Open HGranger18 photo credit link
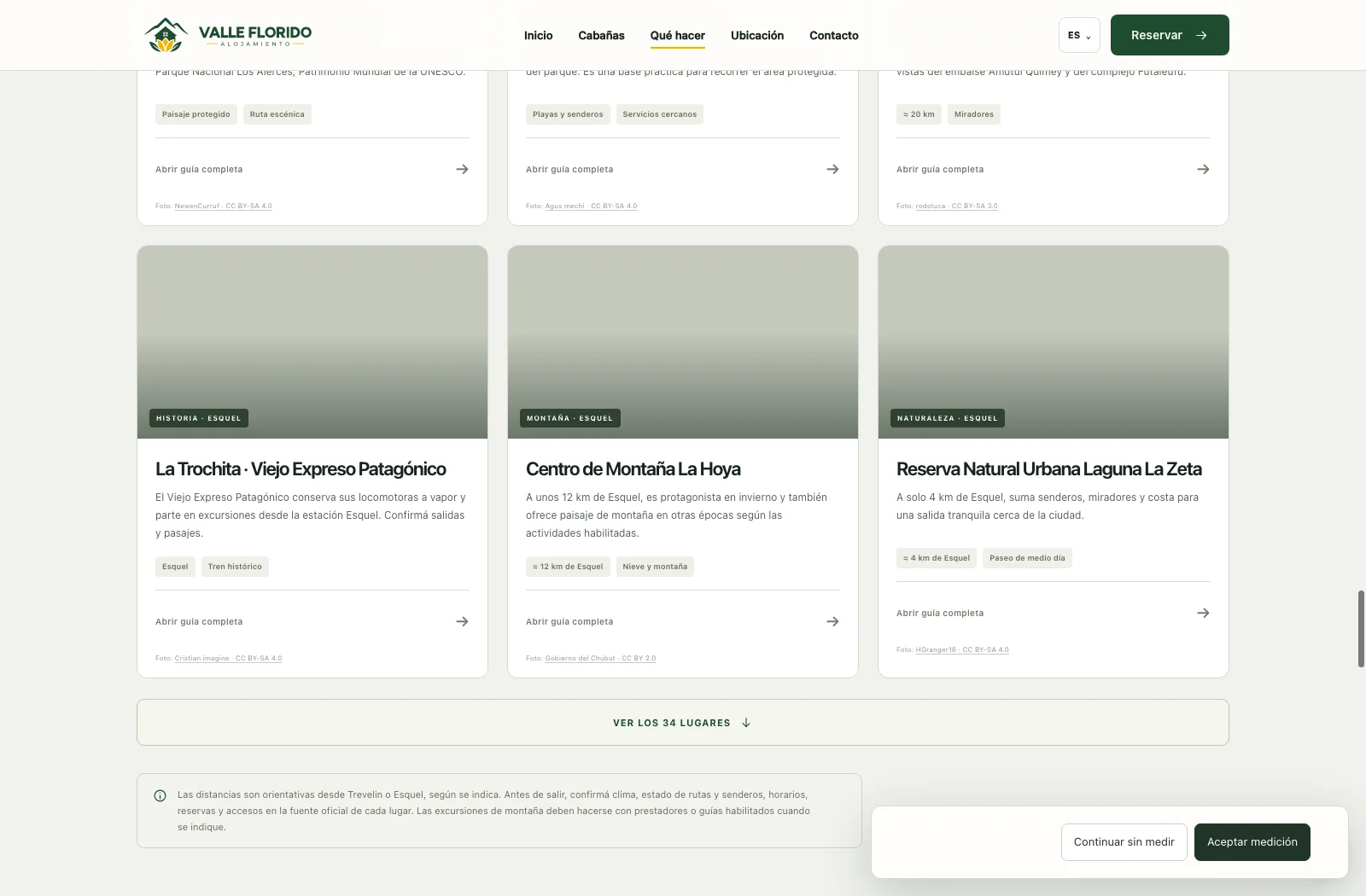The image size is (1366, 896). click(962, 649)
